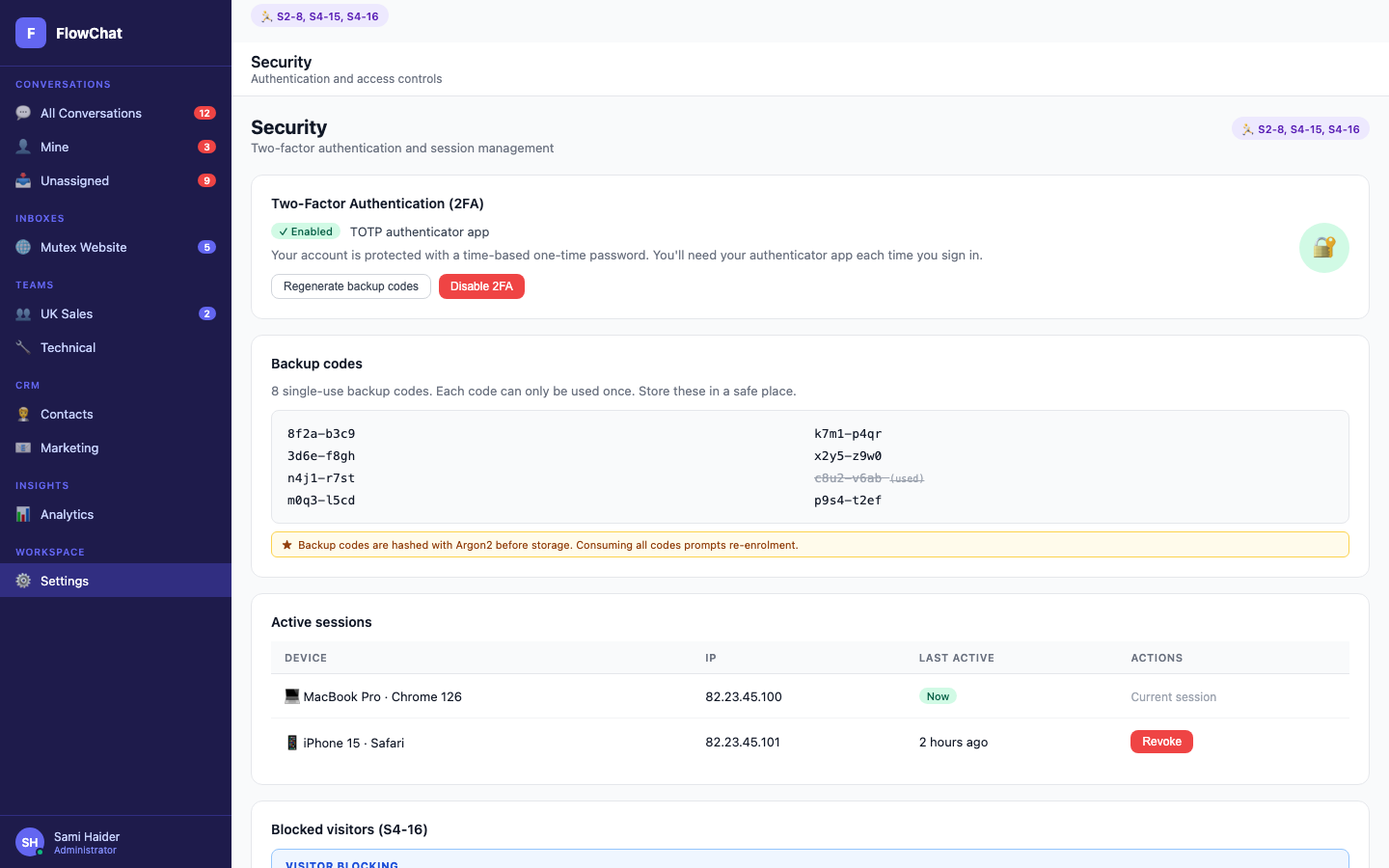This screenshot has height=868, width=1389.
Task: Go to Marketing page
Action: pos(116,448)
